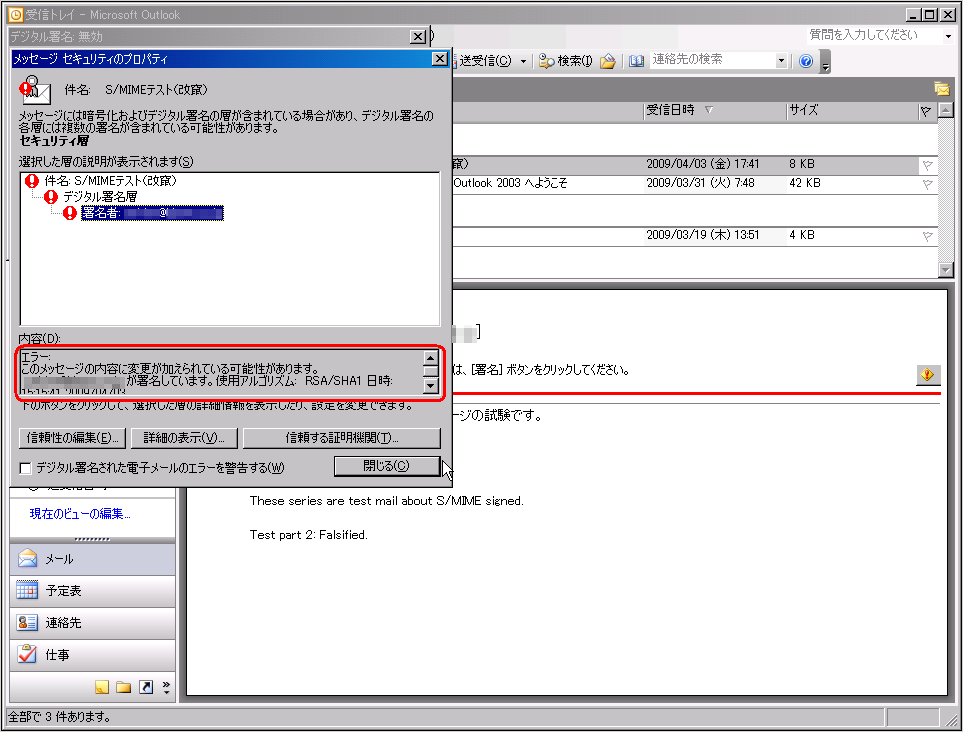Flag the 2009/03/19 13:51 message
Screen dimensions: 963x732
tap(927, 236)
